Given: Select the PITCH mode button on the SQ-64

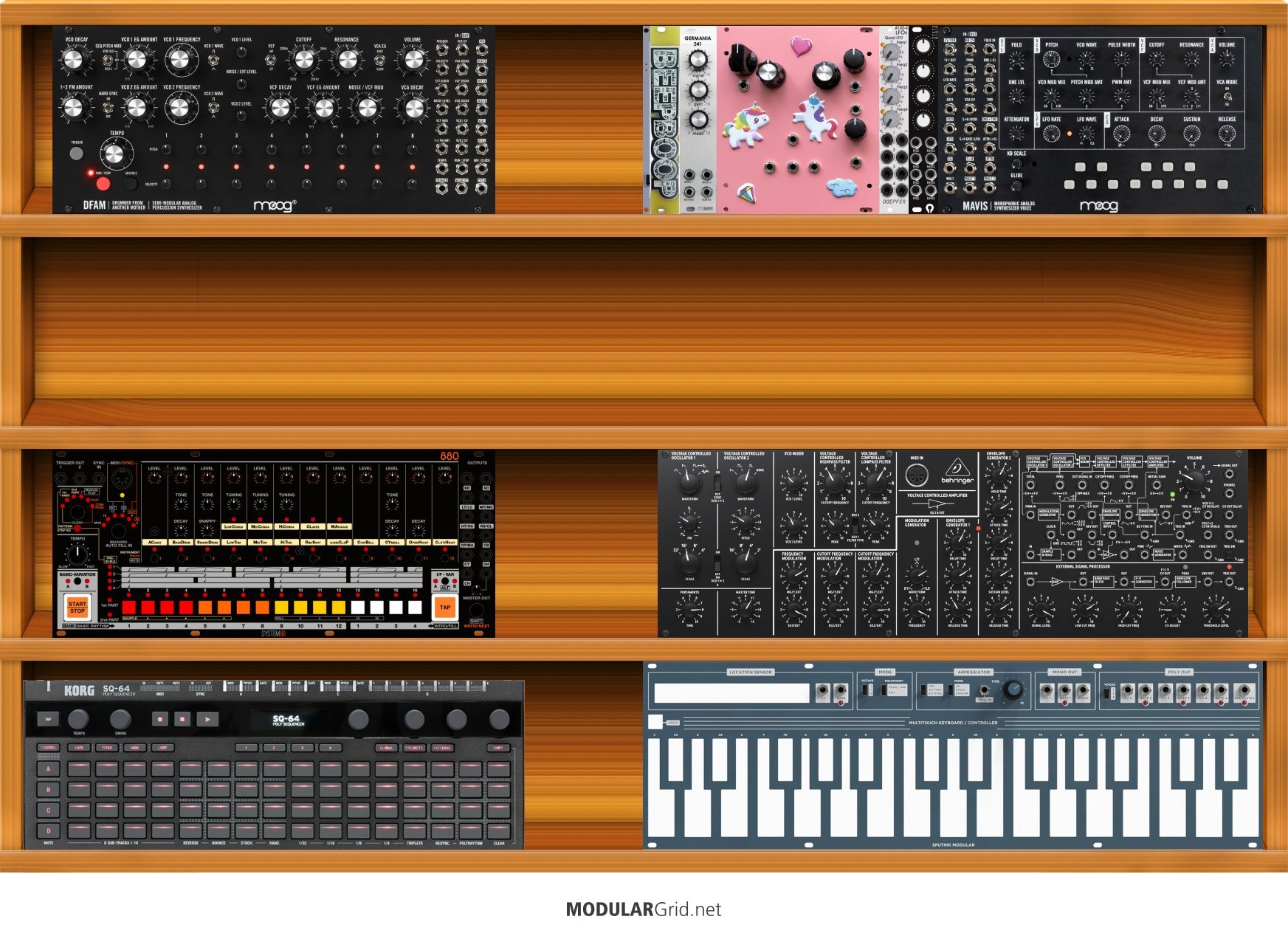Looking at the screenshot, I should click(107, 748).
